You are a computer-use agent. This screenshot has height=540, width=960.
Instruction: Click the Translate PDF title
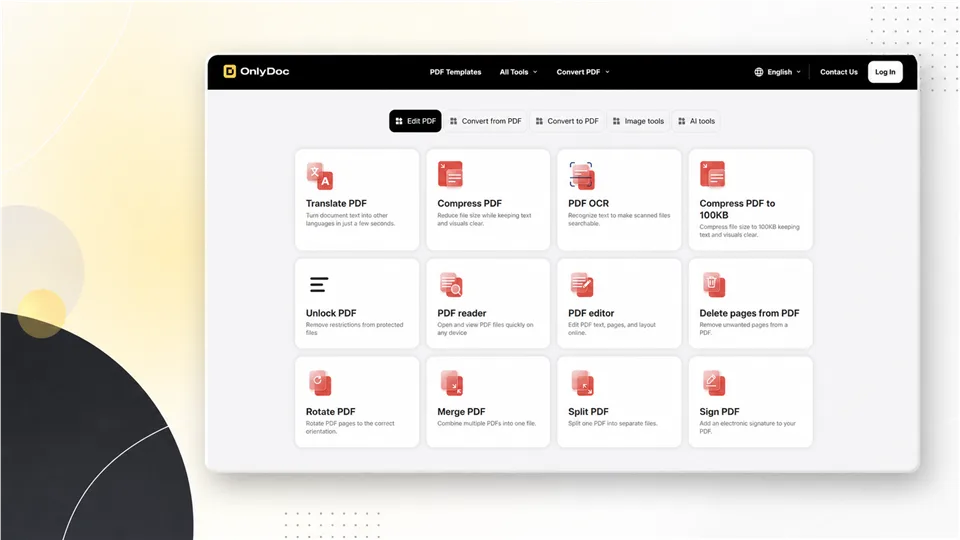336,203
